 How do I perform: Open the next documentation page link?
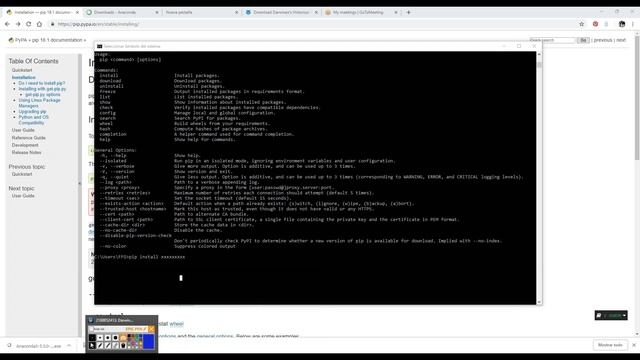pos(621,40)
